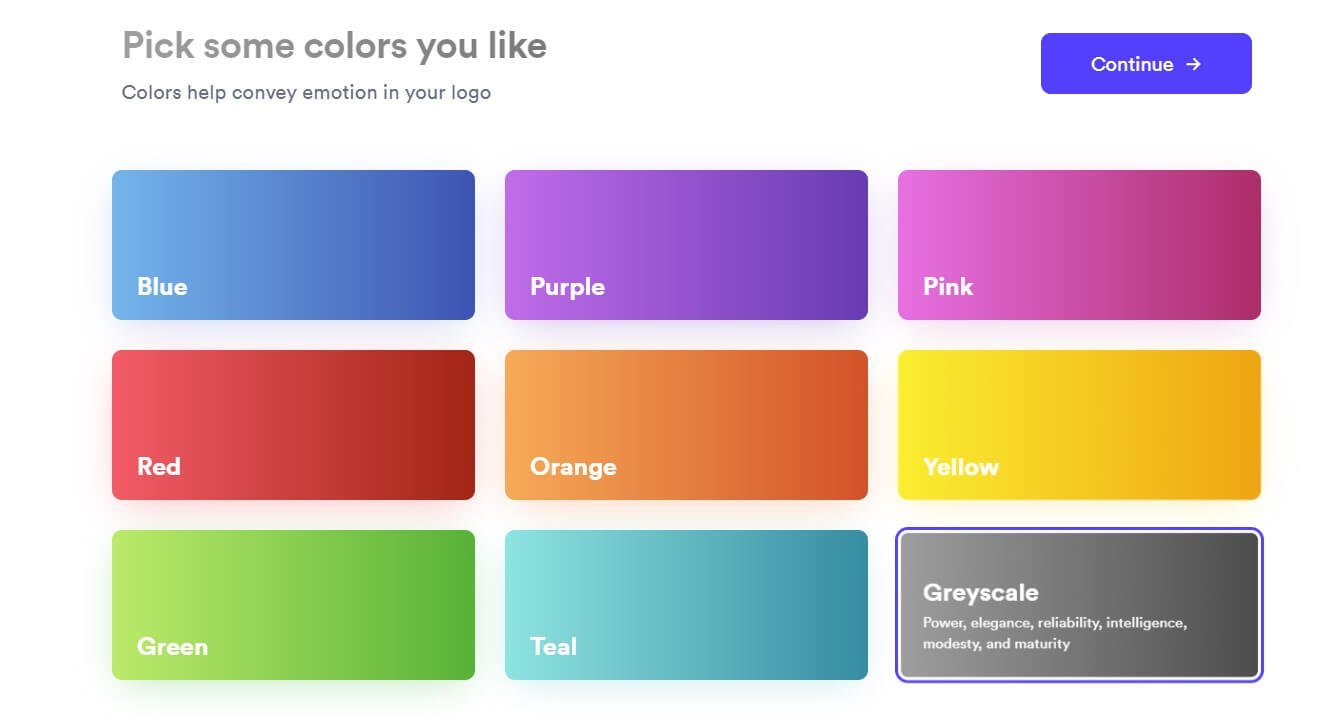Screen dimensions: 1332x720
Task: Click the "Yellow" label text
Action: [x=961, y=467]
